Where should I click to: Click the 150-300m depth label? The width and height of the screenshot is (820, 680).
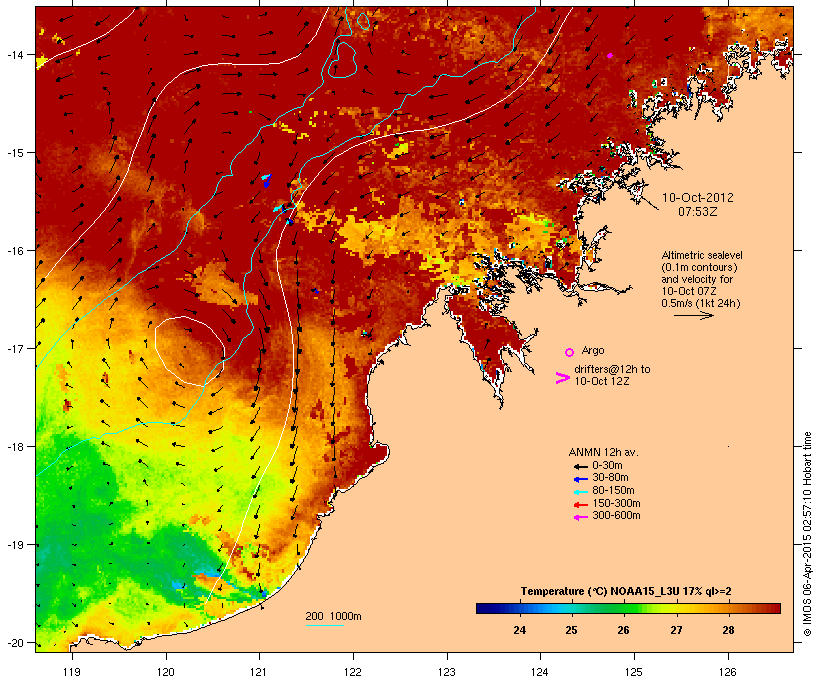coord(616,503)
